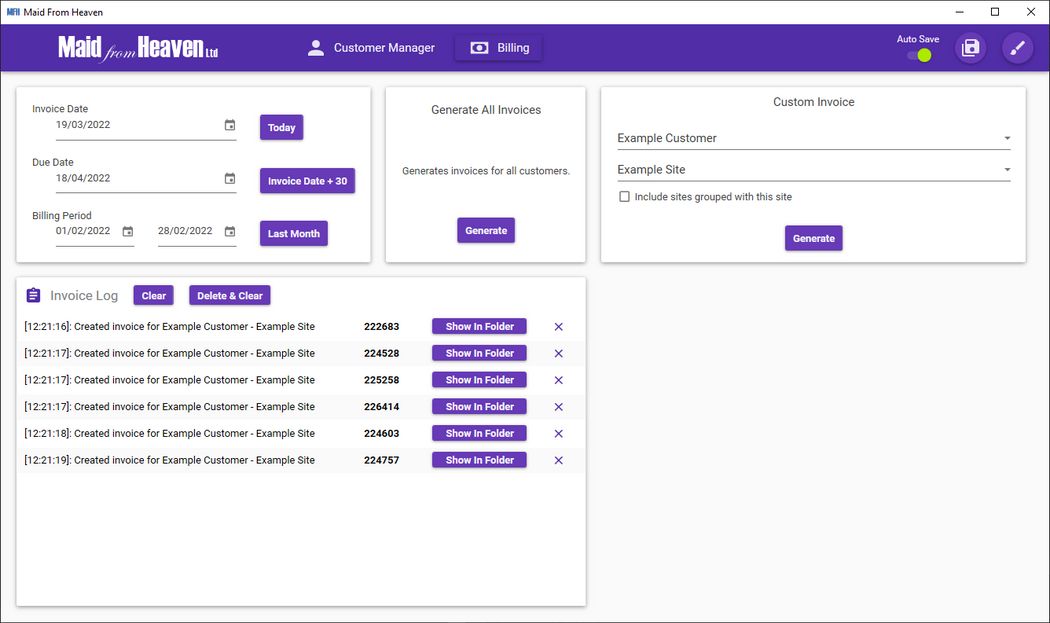Click the paintbrush theme icon

pos(1017,48)
